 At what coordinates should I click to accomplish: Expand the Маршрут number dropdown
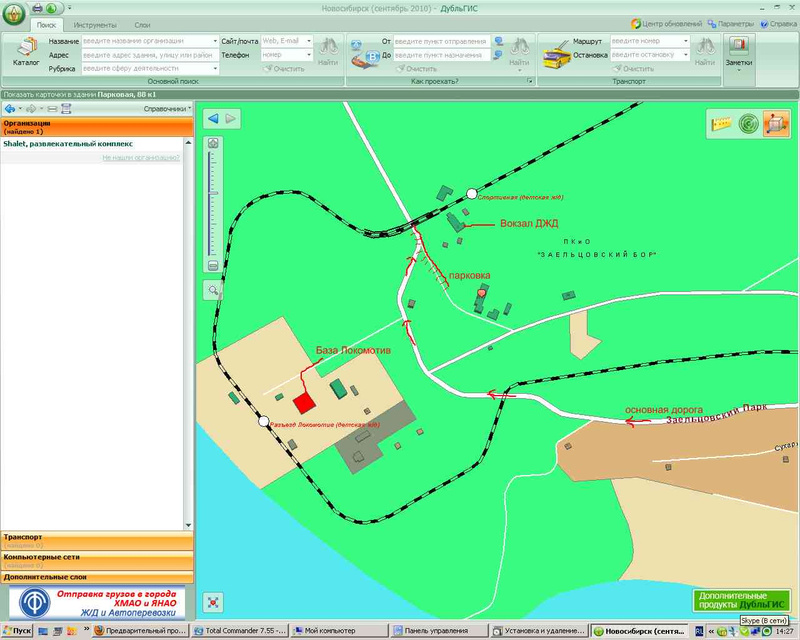click(x=686, y=41)
